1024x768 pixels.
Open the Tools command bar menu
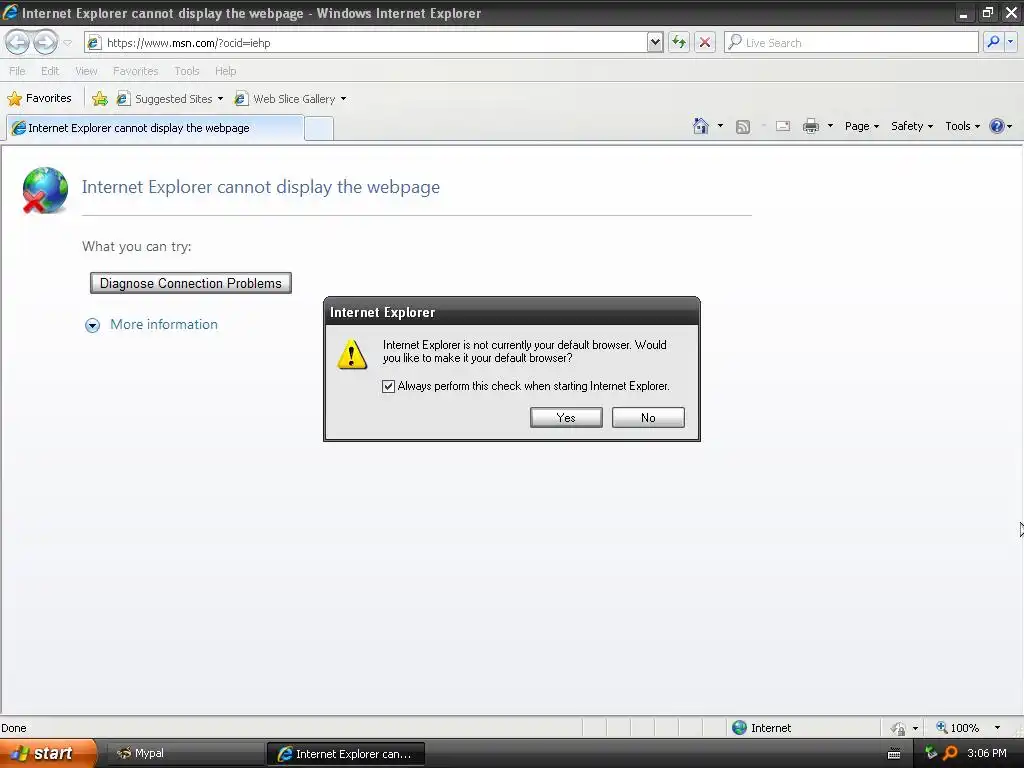tap(963, 126)
